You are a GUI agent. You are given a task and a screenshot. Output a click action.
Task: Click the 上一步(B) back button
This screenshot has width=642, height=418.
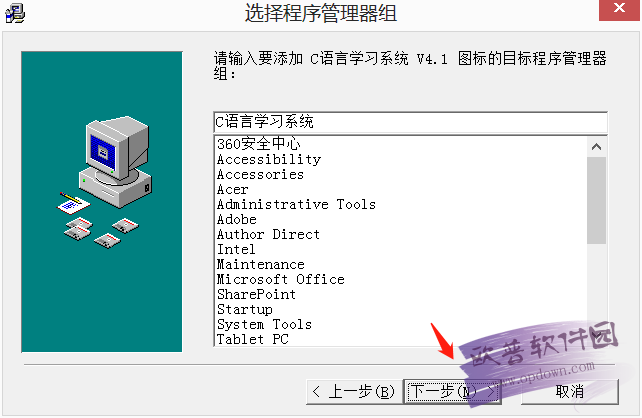(355, 392)
